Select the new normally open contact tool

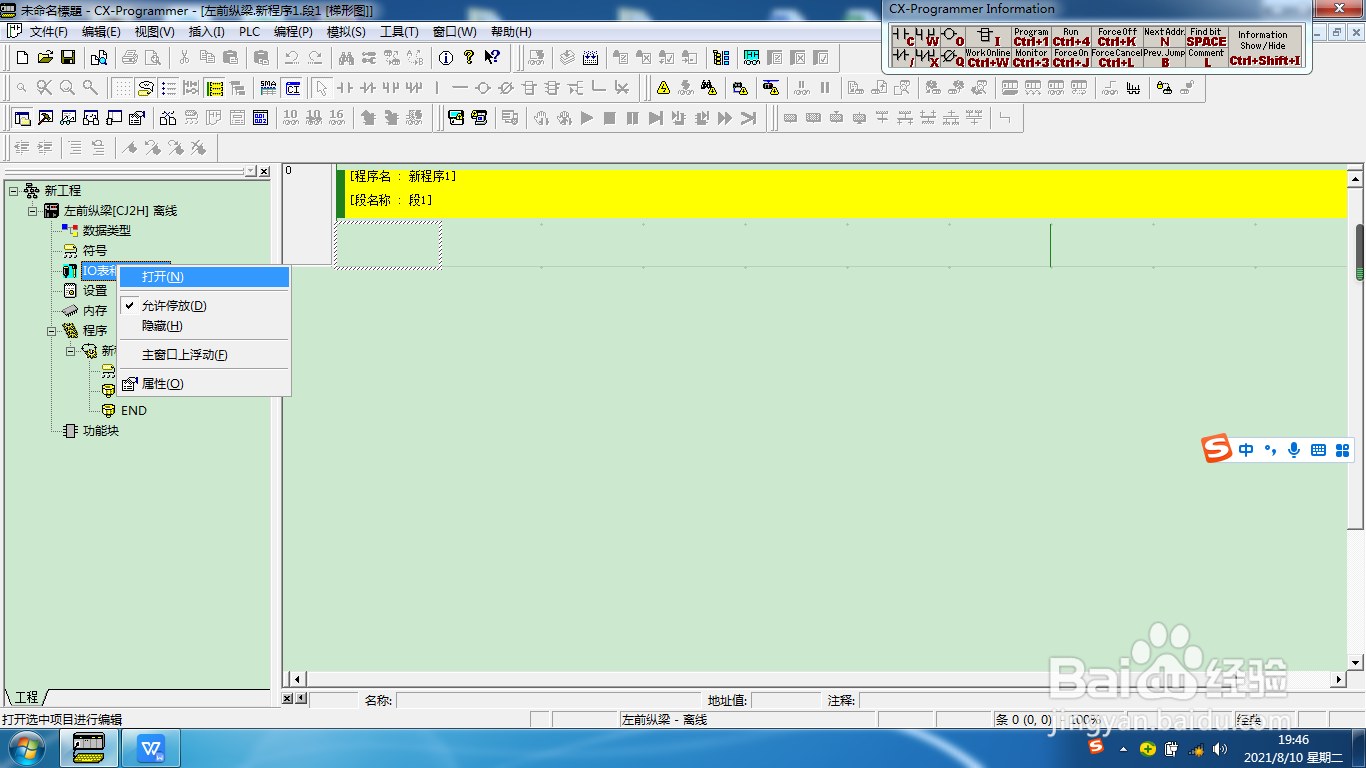click(345, 88)
